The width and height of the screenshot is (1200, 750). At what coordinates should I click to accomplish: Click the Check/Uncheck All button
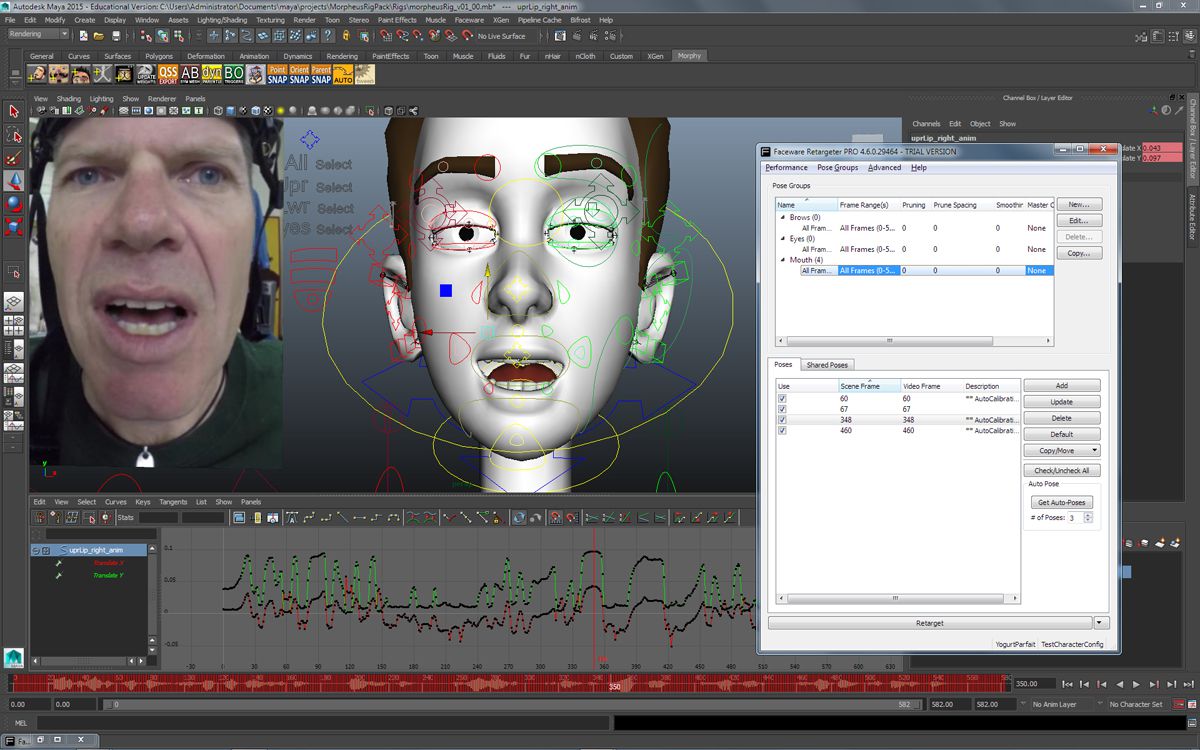pos(1062,470)
